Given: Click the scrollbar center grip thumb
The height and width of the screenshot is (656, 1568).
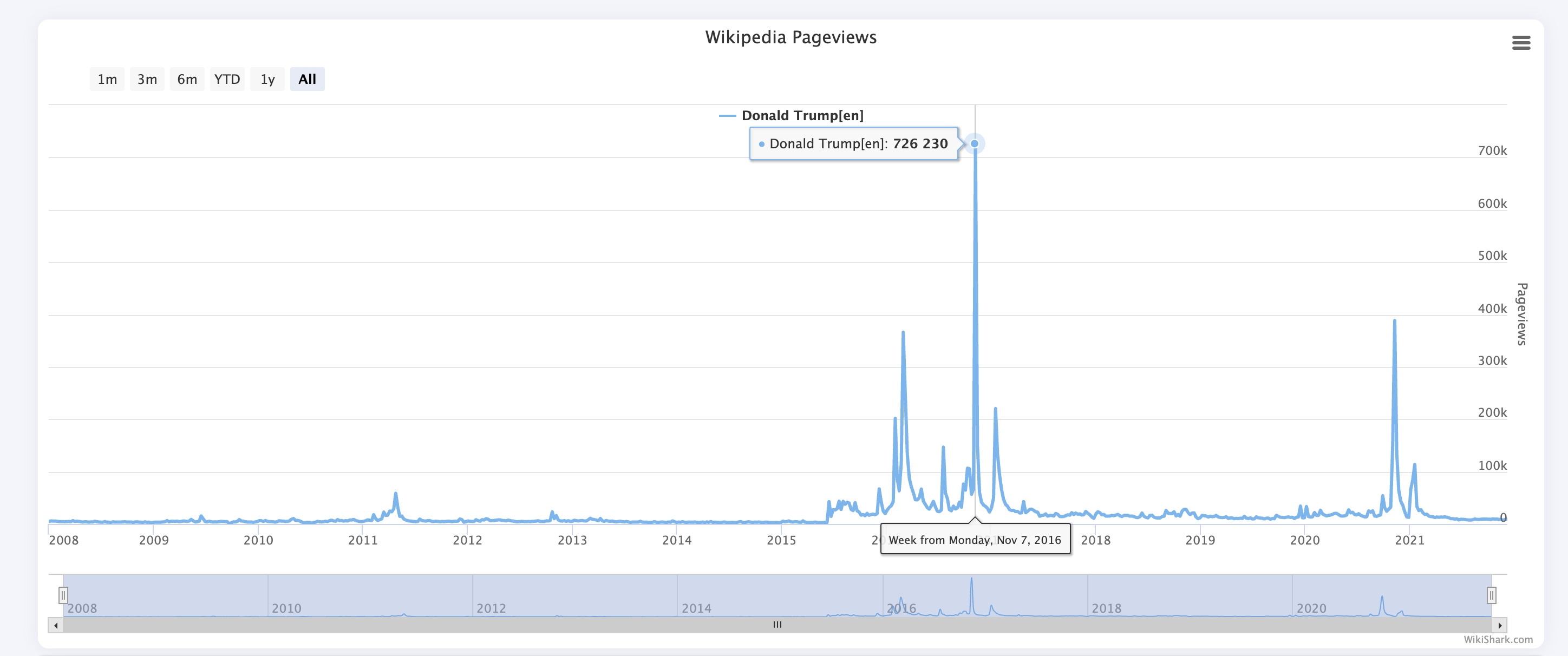Looking at the screenshot, I should [x=778, y=625].
